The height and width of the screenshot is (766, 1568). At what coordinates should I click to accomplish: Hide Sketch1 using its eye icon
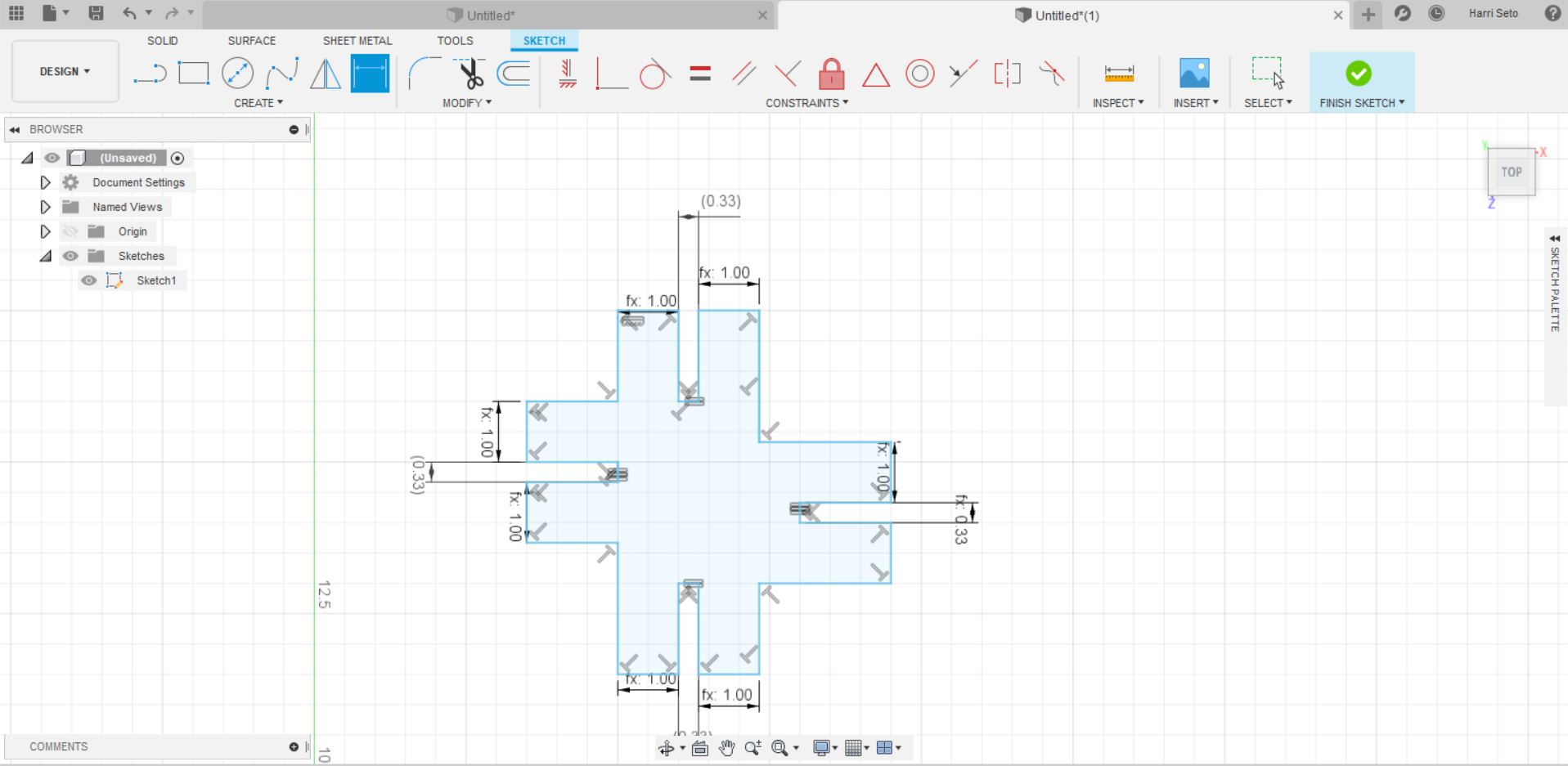(89, 280)
